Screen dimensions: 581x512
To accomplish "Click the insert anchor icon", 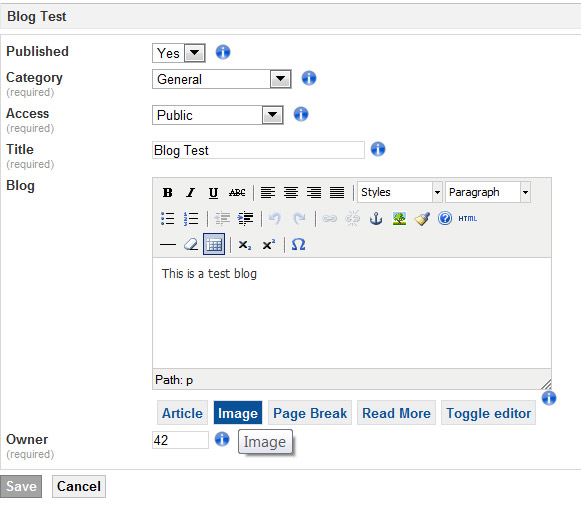I will click(376, 219).
